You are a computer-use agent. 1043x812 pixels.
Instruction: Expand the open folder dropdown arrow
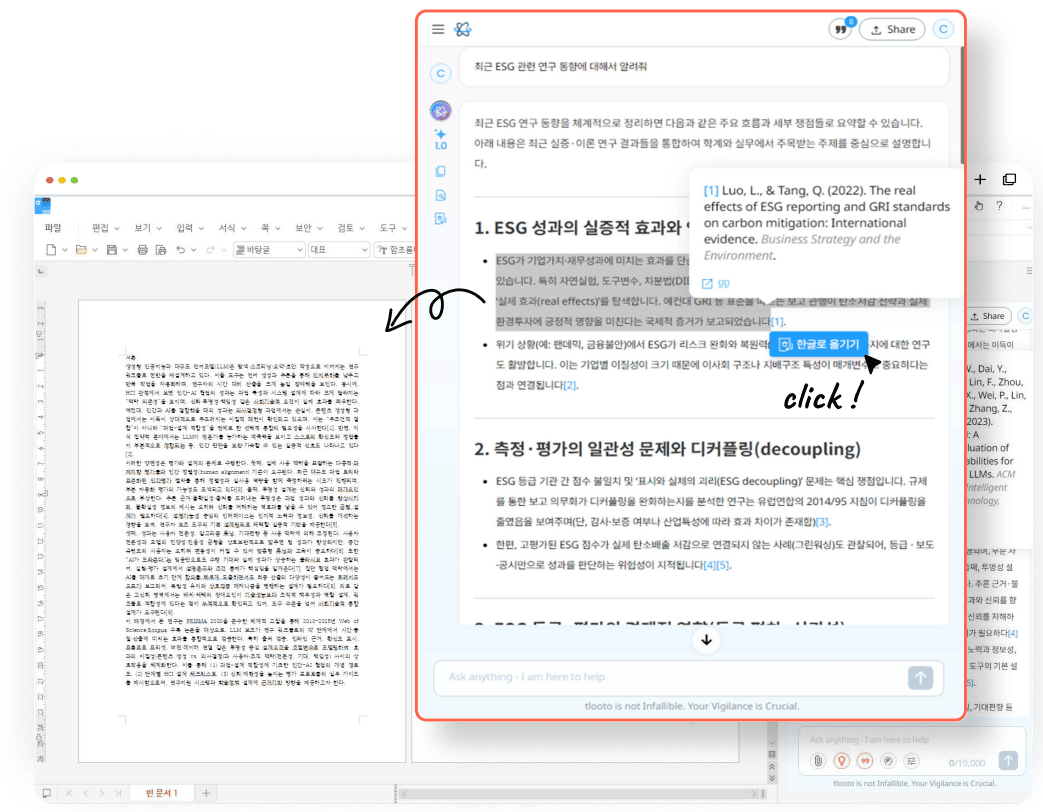click(95, 250)
